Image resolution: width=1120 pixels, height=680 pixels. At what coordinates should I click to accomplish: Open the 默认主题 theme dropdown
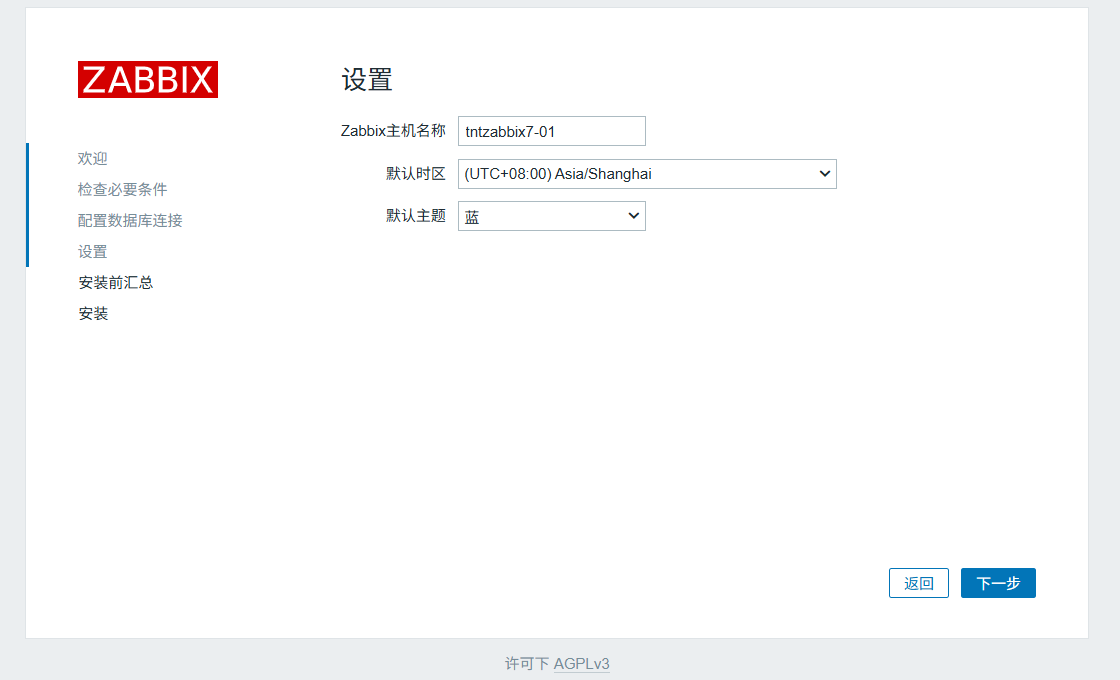551,215
